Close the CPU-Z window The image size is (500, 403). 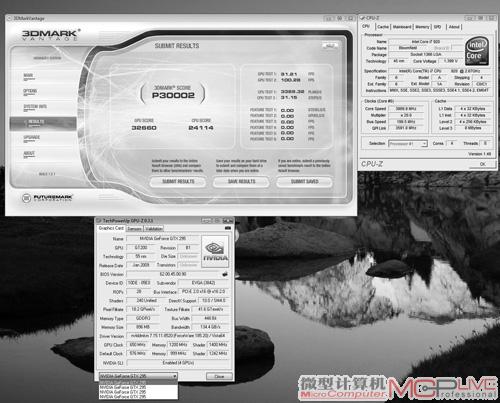(491, 18)
